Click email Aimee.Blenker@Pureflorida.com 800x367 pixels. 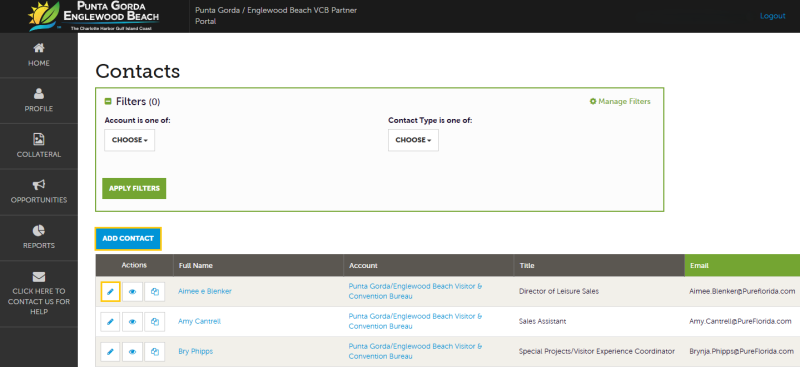742,291
